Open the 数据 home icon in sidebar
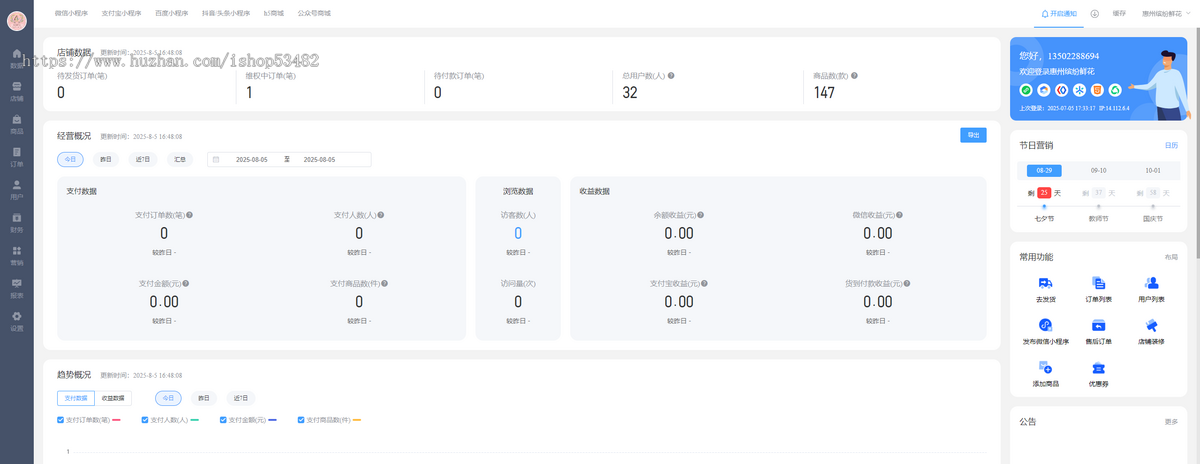Screen dimensions: 1200x464 pyautogui.click(x=17, y=58)
